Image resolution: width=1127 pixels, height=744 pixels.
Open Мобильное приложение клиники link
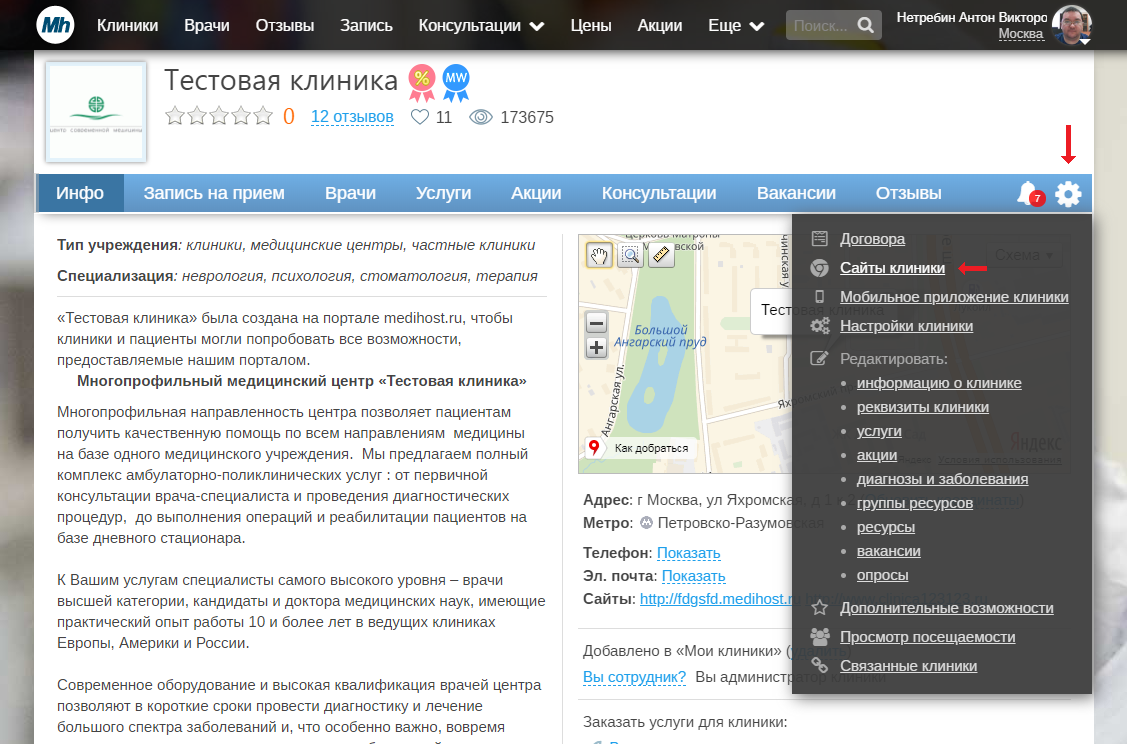pyautogui.click(x=954, y=297)
